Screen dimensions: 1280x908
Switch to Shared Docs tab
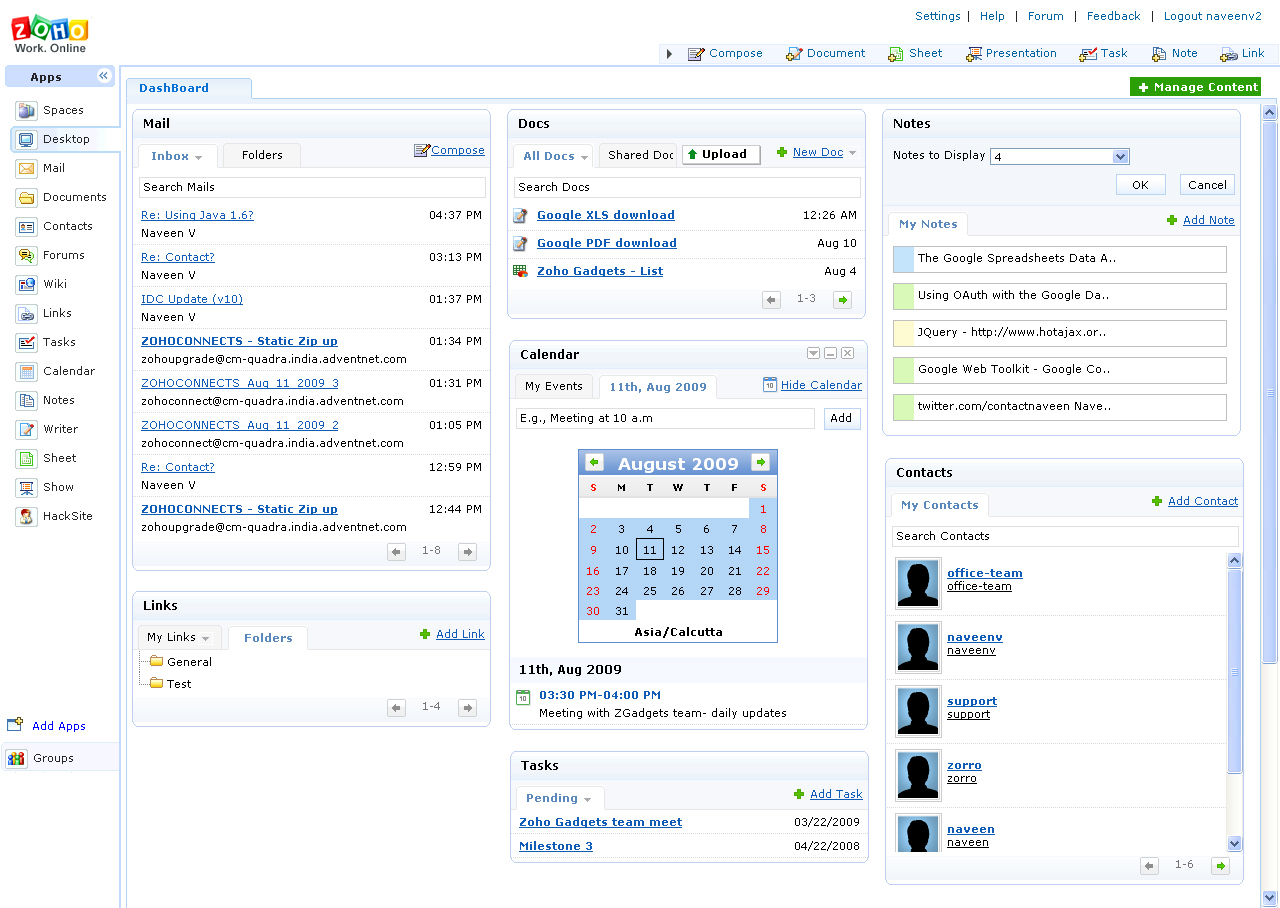[x=640, y=155]
